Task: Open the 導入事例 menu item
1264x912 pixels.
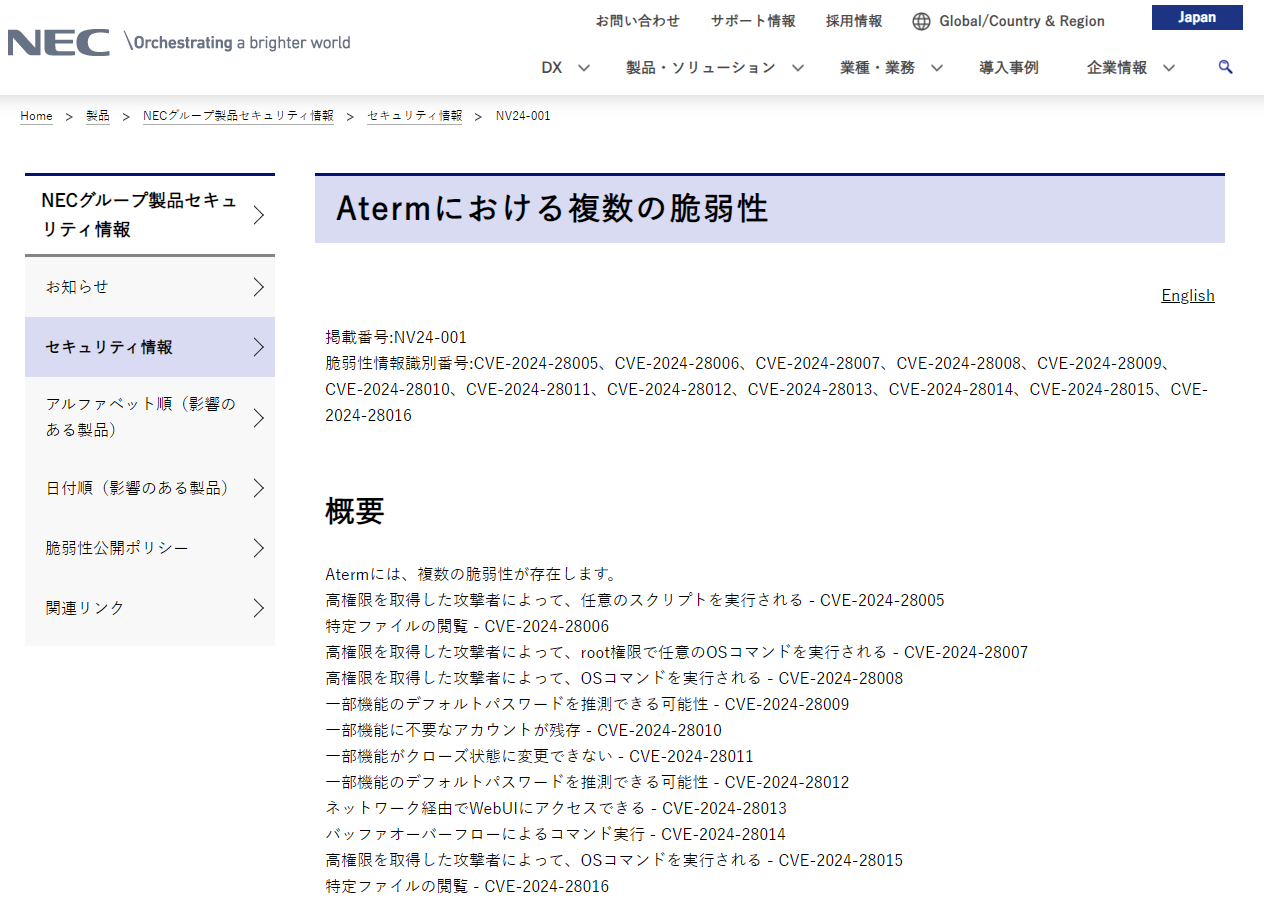Action: click(1009, 67)
